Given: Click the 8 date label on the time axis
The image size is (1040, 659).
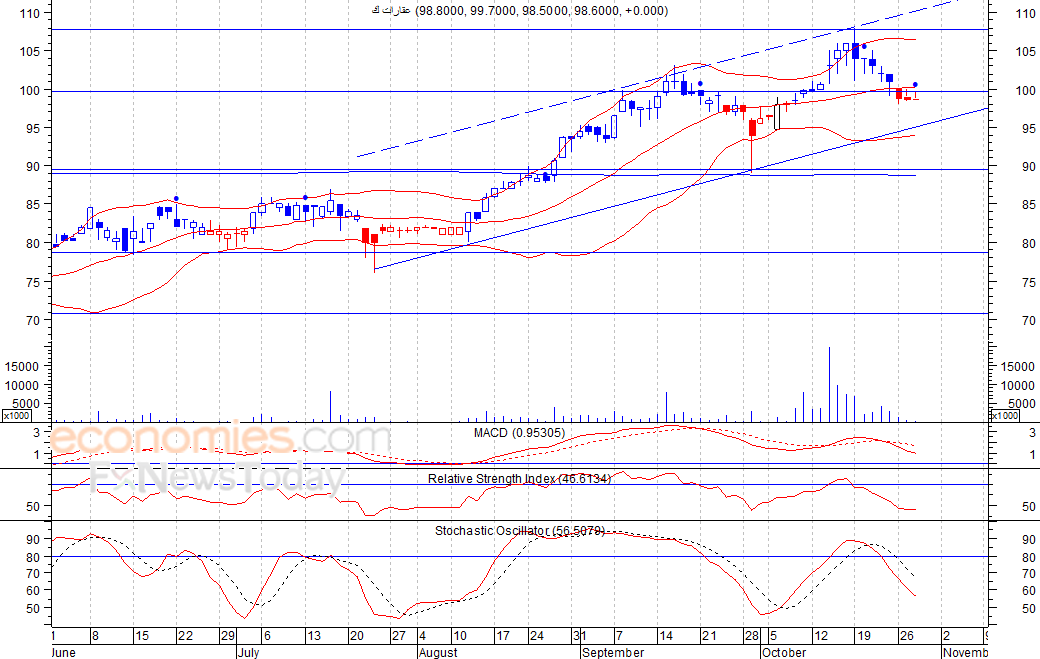Looking at the screenshot, I should point(96,636).
